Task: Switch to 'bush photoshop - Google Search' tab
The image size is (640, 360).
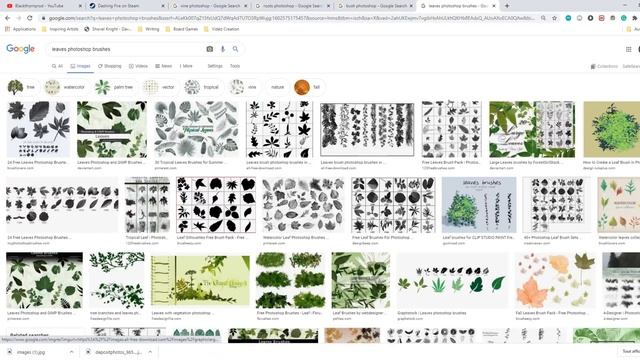Action: click(375, 6)
